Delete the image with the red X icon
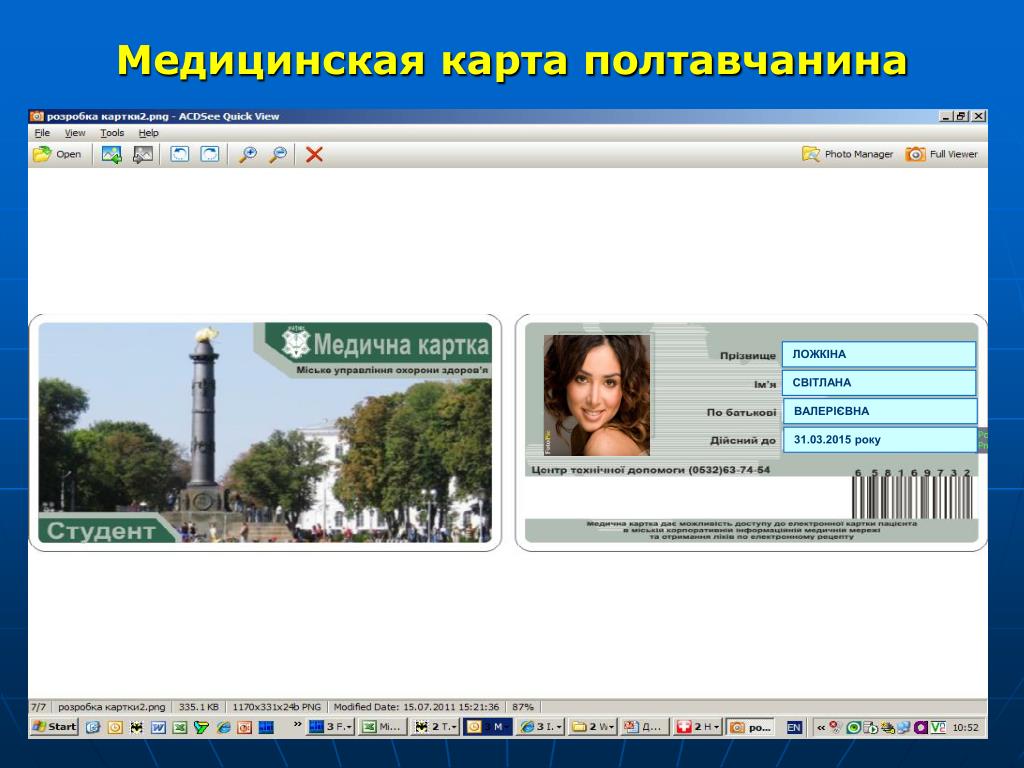The height and width of the screenshot is (768, 1024). tap(314, 154)
